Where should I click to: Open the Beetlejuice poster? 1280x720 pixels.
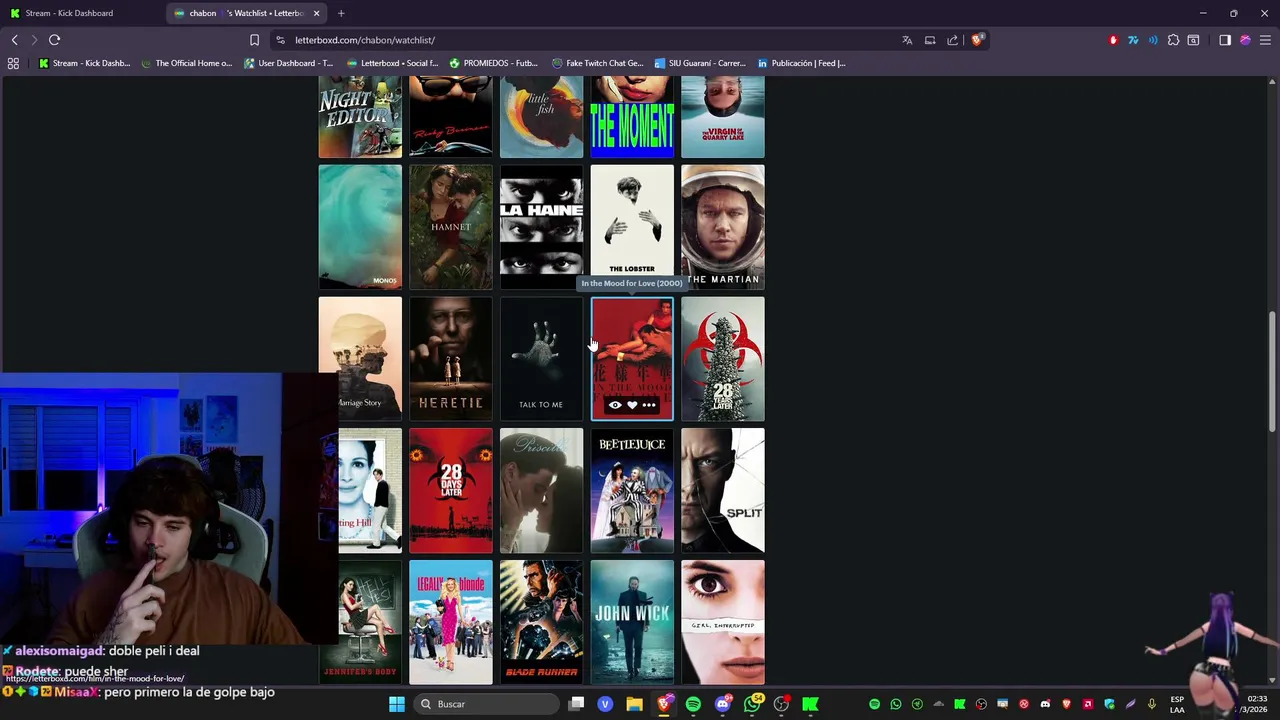pyautogui.click(x=632, y=491)
